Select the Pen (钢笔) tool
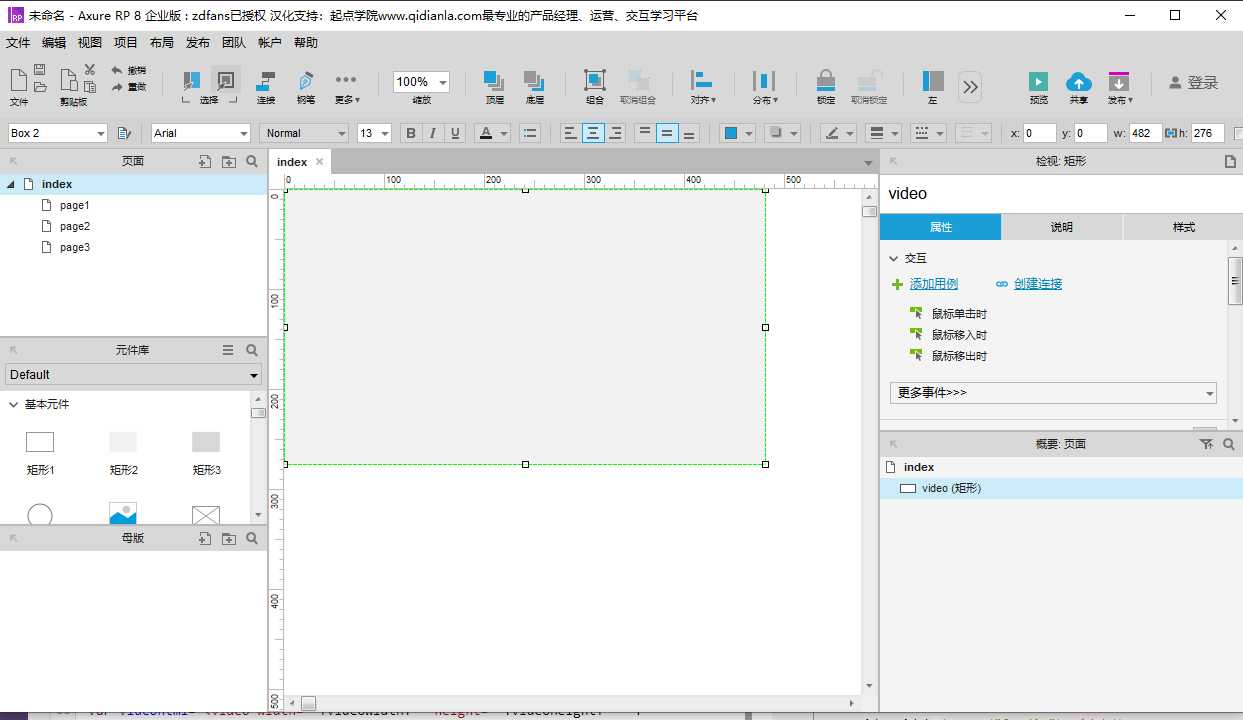This screenshot has width=1243, height=720. click(x=305, y=82)
